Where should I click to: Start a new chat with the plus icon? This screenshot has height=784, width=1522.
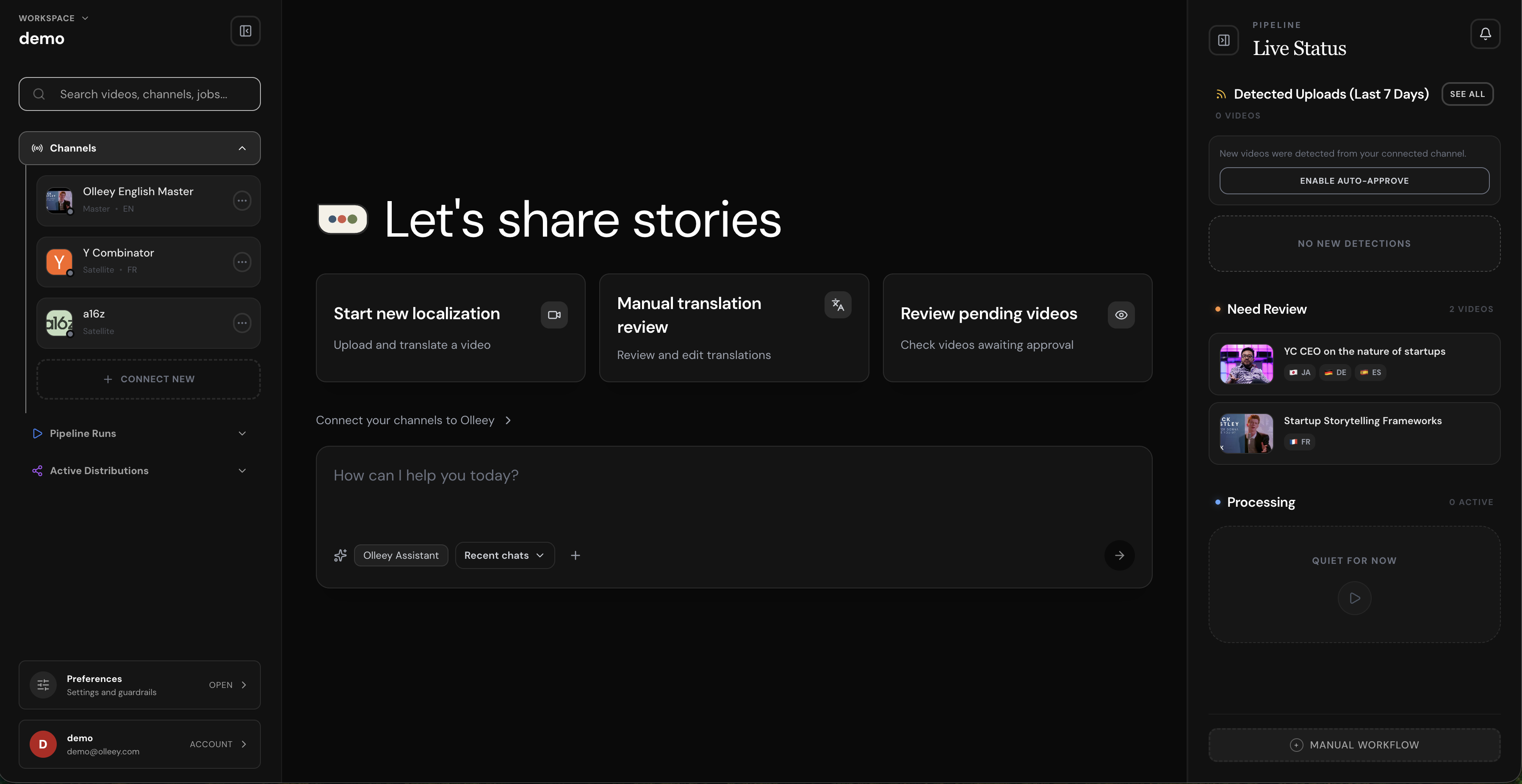[x=575, y=555]
